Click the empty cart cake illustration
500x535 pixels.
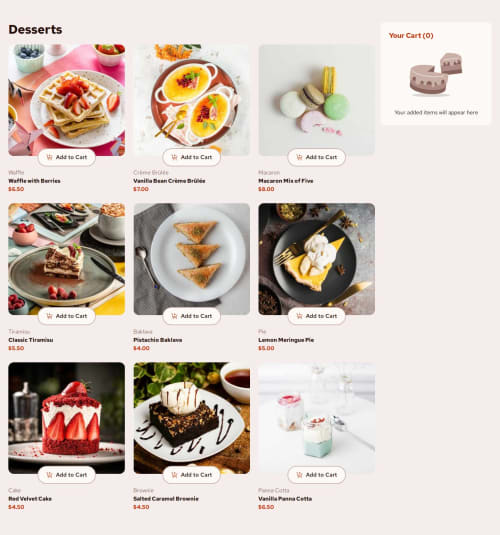tap(436, 74)
